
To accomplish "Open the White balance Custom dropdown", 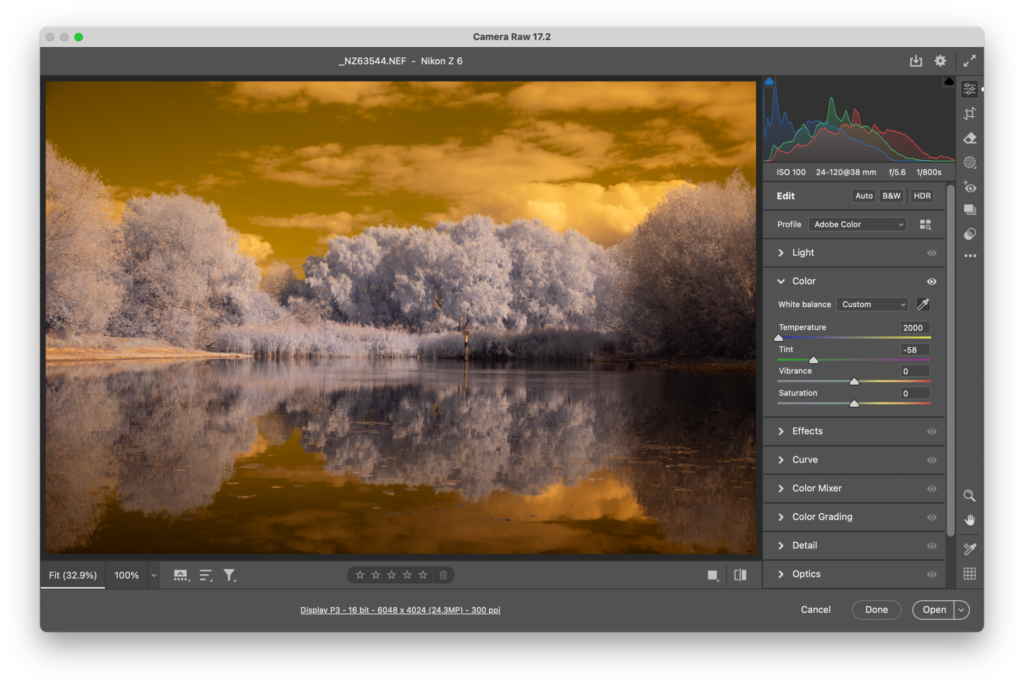I will (873, 304).
